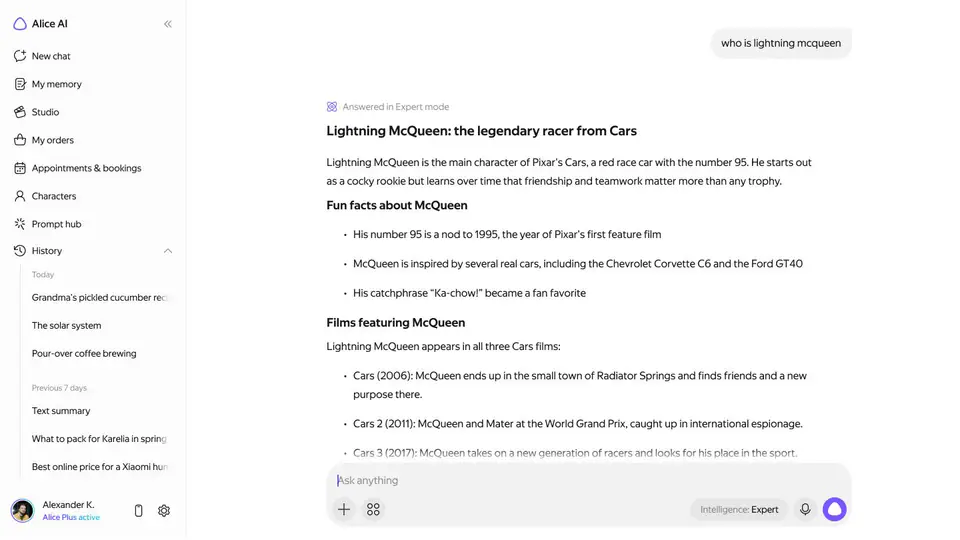Open My memory
960x540 pixels.
click(x=56, y=84)
